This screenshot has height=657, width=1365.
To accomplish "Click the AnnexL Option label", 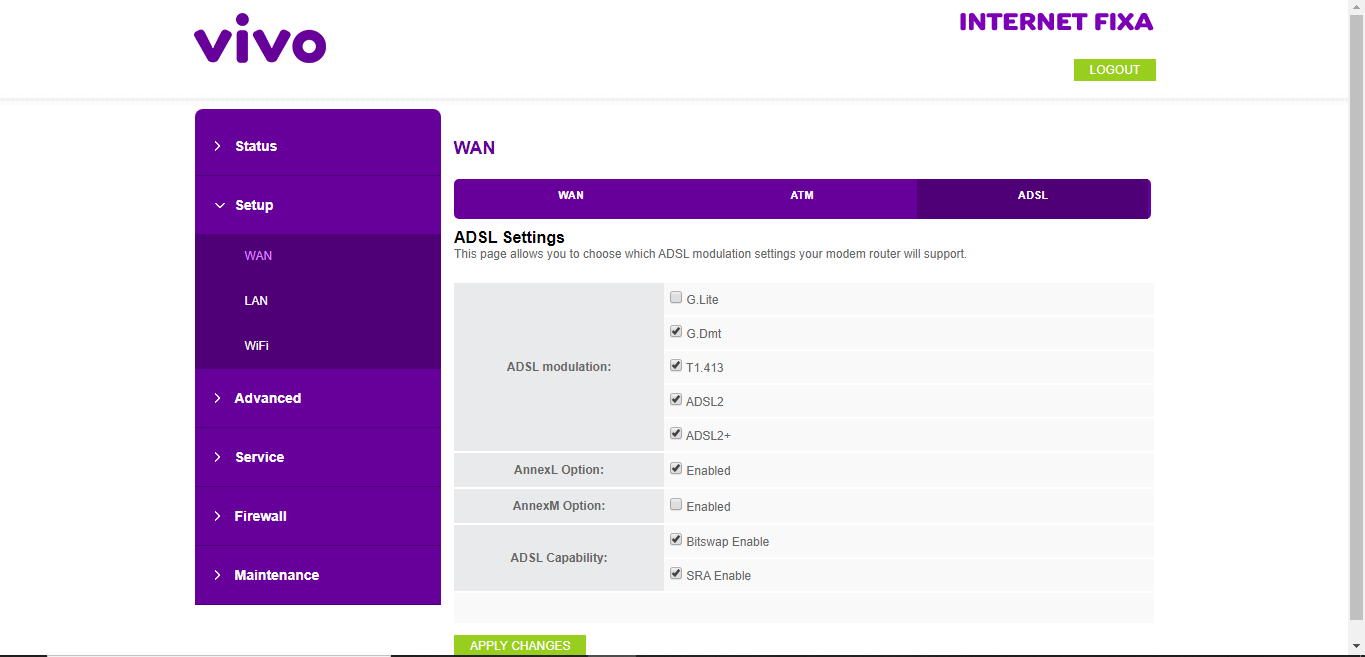I will pos(559,470).
